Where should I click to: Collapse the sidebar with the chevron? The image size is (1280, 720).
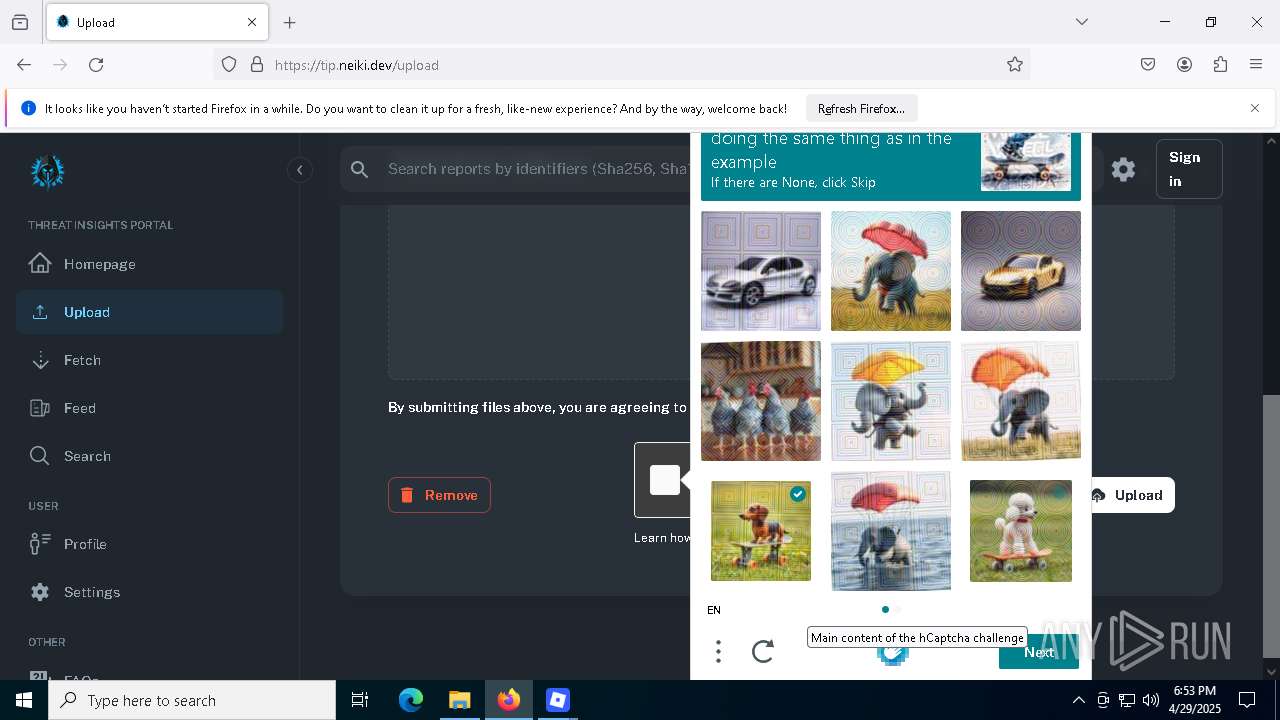click(299, 170)
